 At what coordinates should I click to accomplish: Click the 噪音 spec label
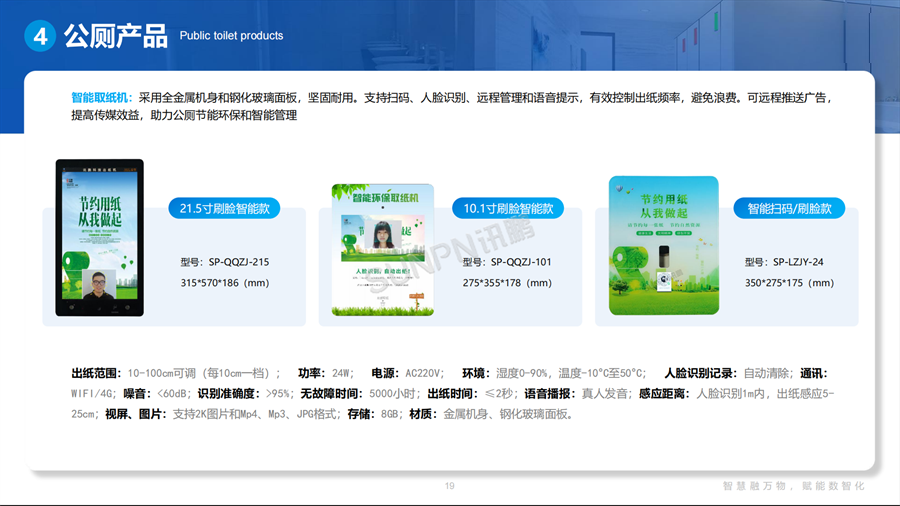click(x=138, y=394)
